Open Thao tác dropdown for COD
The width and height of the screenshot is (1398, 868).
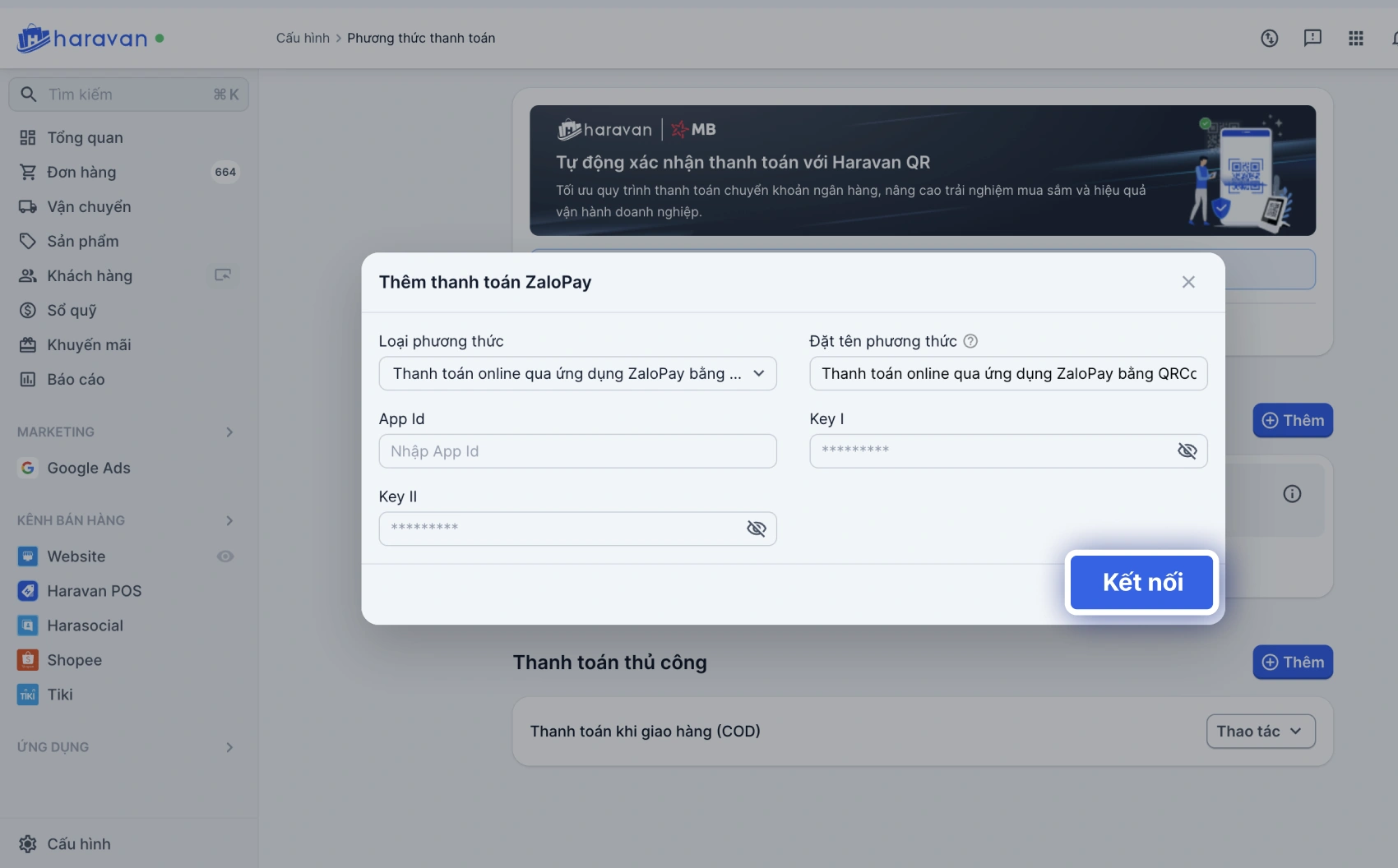1260,732
